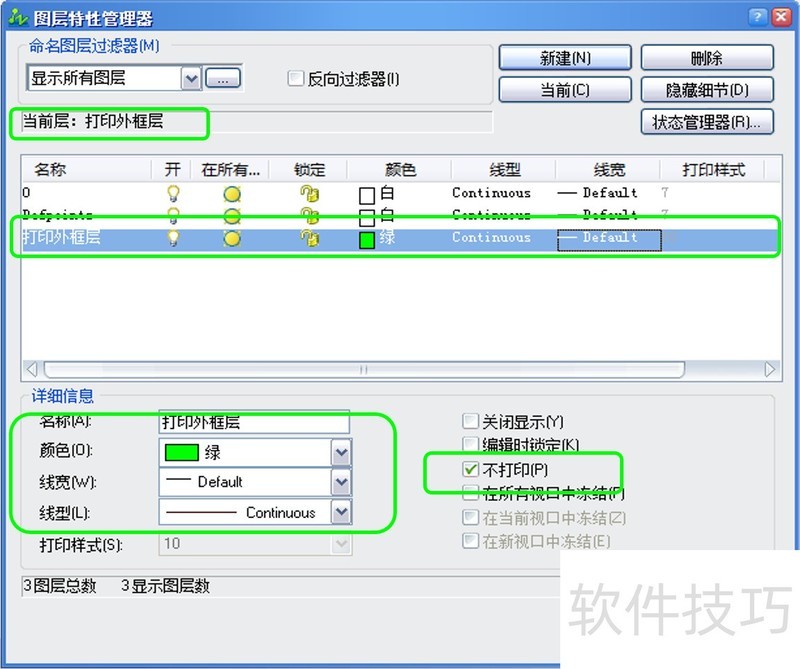
Task: Open the 颜色 dropdown showing 绿
Action: click(x=341, y=452)
